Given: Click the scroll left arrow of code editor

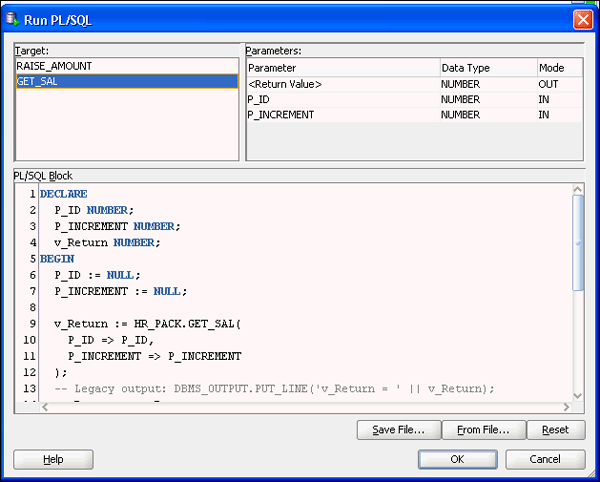Looking at the screenshot, I should [x=45, y=407].
